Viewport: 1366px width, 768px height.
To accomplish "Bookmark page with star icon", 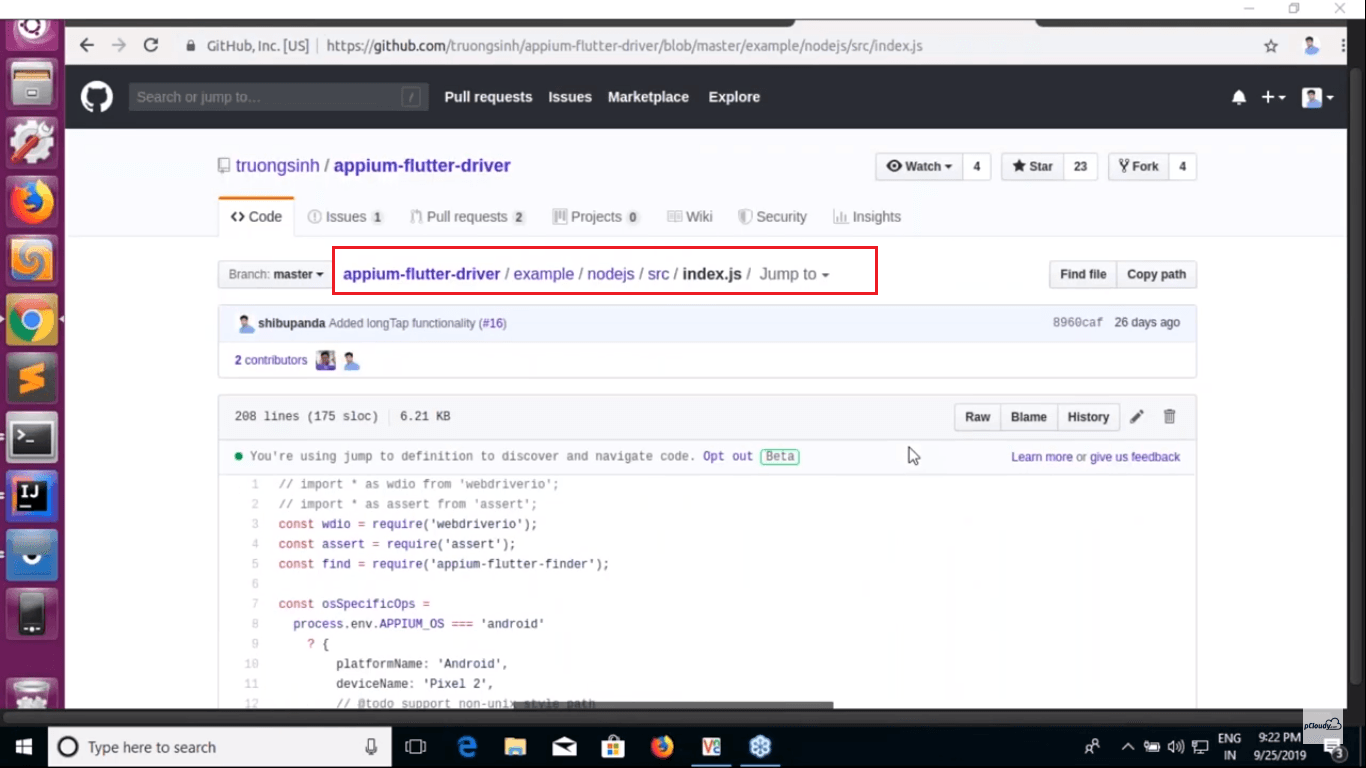I will (1271, 46).
